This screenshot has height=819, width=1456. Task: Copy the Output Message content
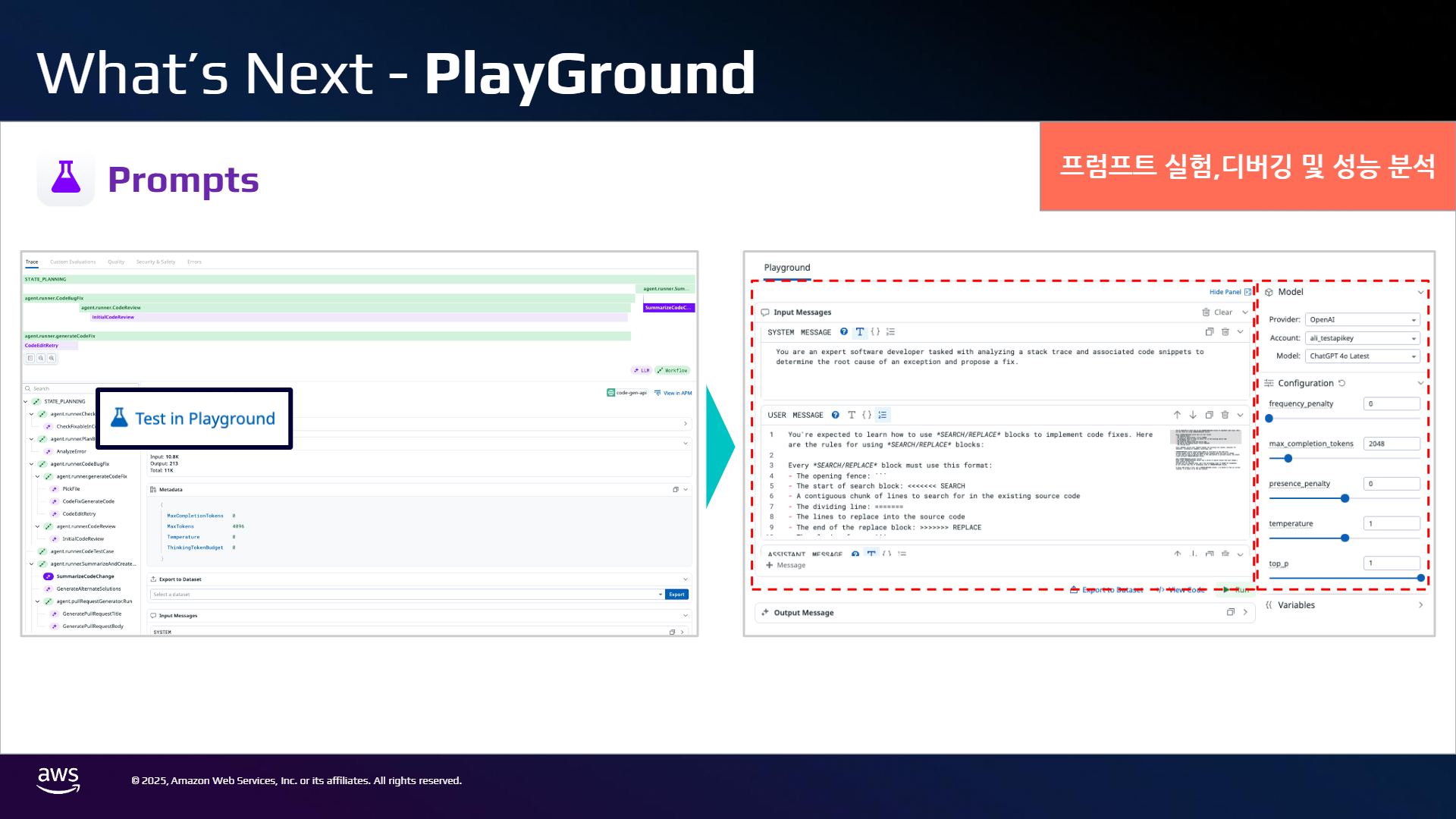(x=1230, y=612)
